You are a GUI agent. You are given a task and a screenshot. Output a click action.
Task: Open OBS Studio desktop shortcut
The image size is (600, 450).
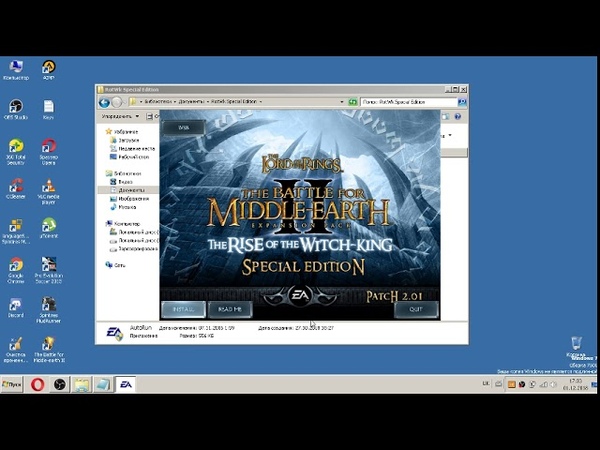[x=16, y=109]
